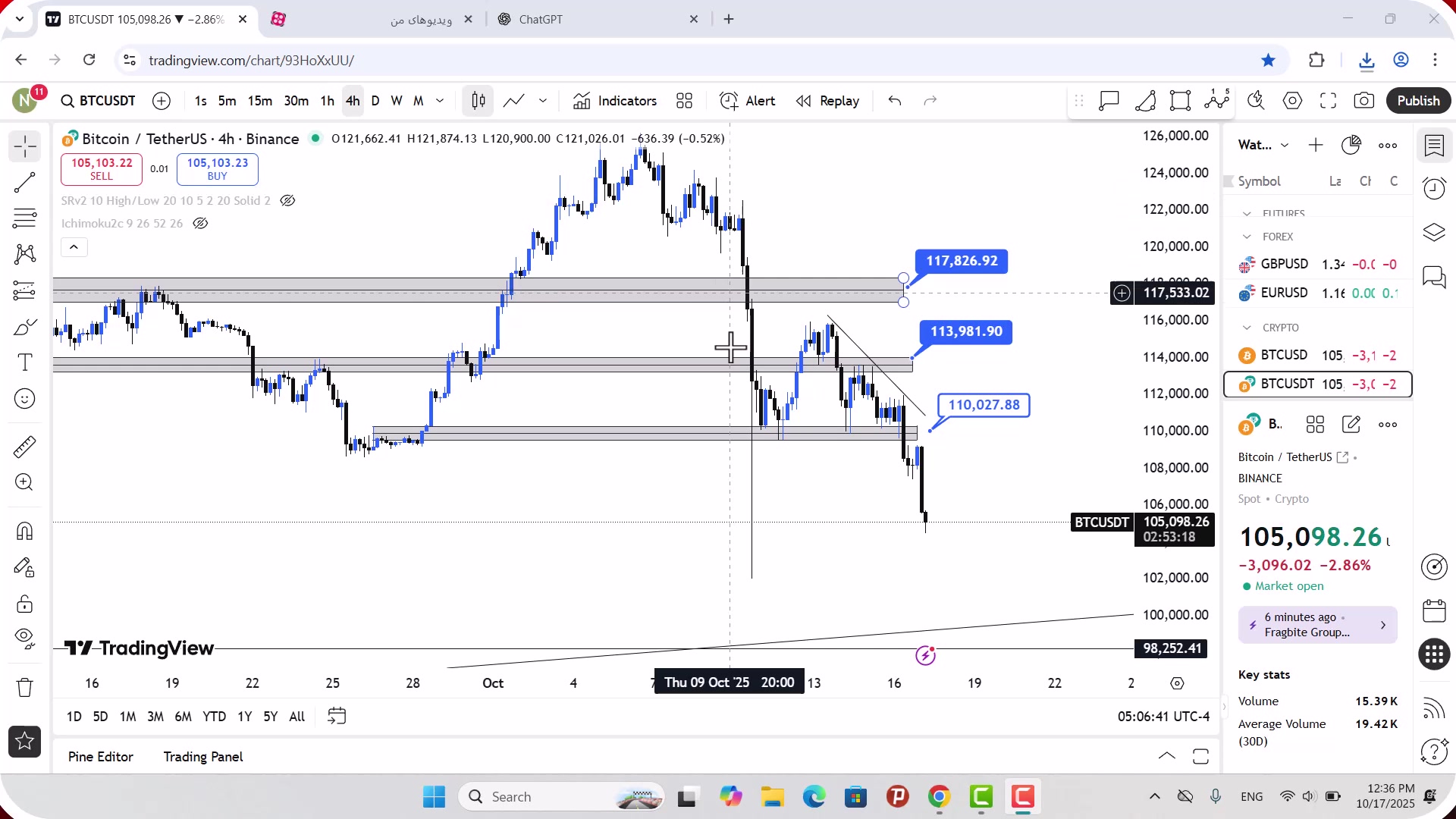1456x819 pixels.
Task: Switch to the 5m timeframe
Action: point(227,101)
